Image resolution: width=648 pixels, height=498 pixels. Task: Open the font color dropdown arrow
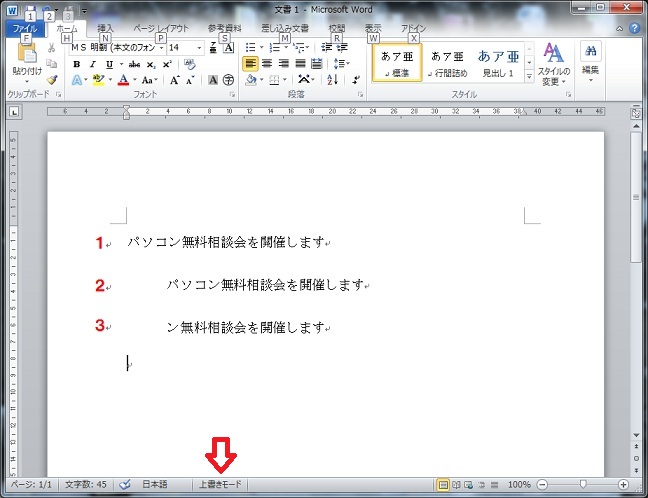click(x=135, y=80)
